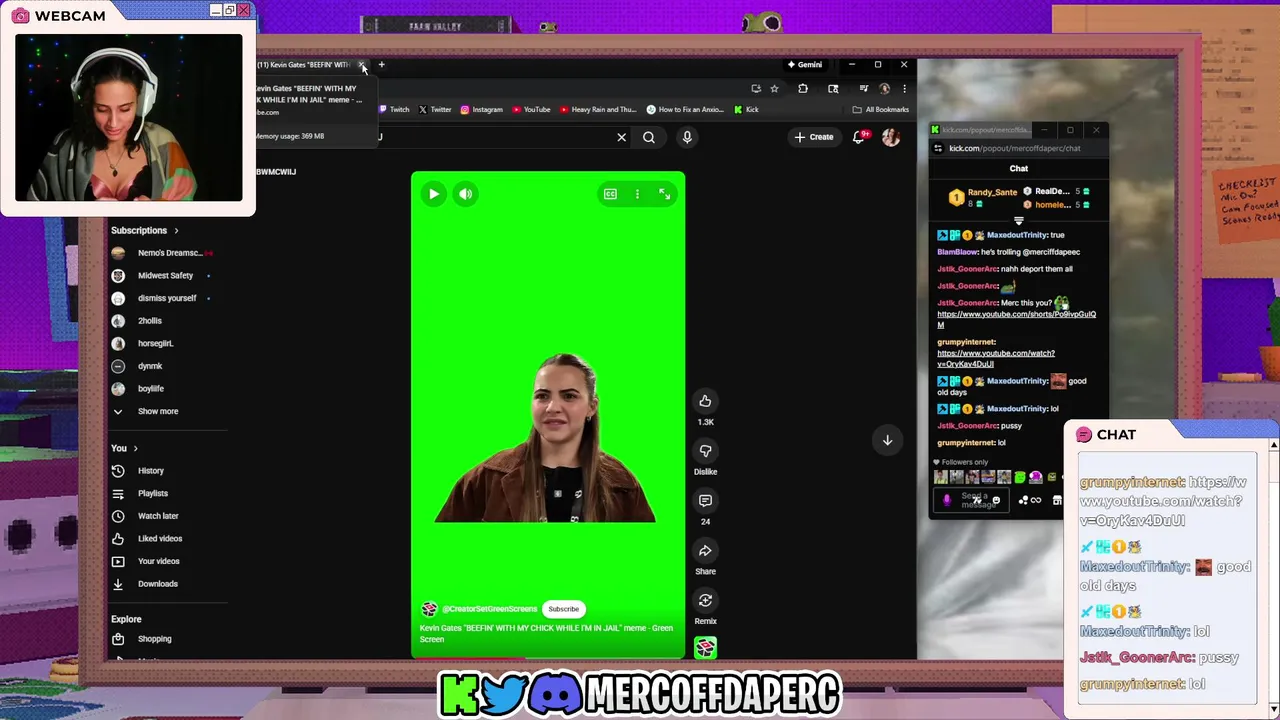
Task: Open a new browser tab
Action: pyautogui.click(x=381, y=65)
